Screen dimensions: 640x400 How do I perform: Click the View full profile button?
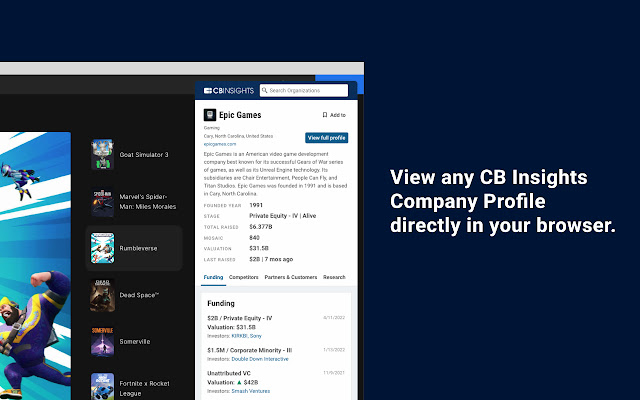click(327, 138)
